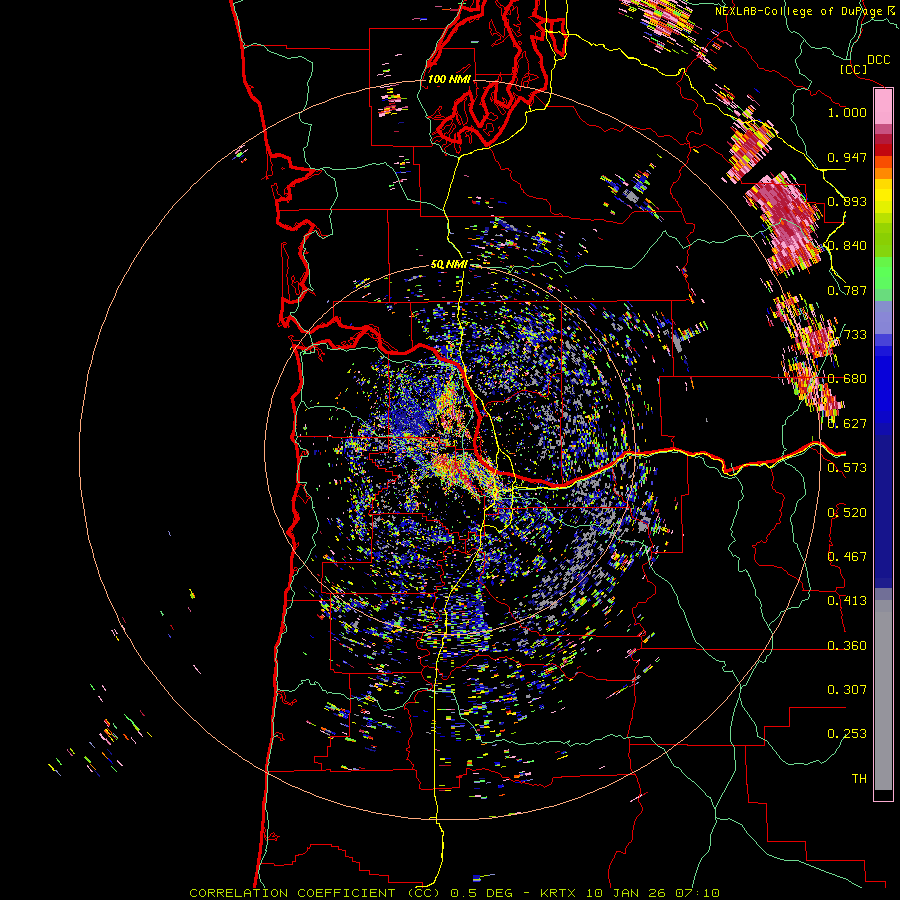
Task: Click the 0.253 scale value
Action: click(x=847, y=734)
